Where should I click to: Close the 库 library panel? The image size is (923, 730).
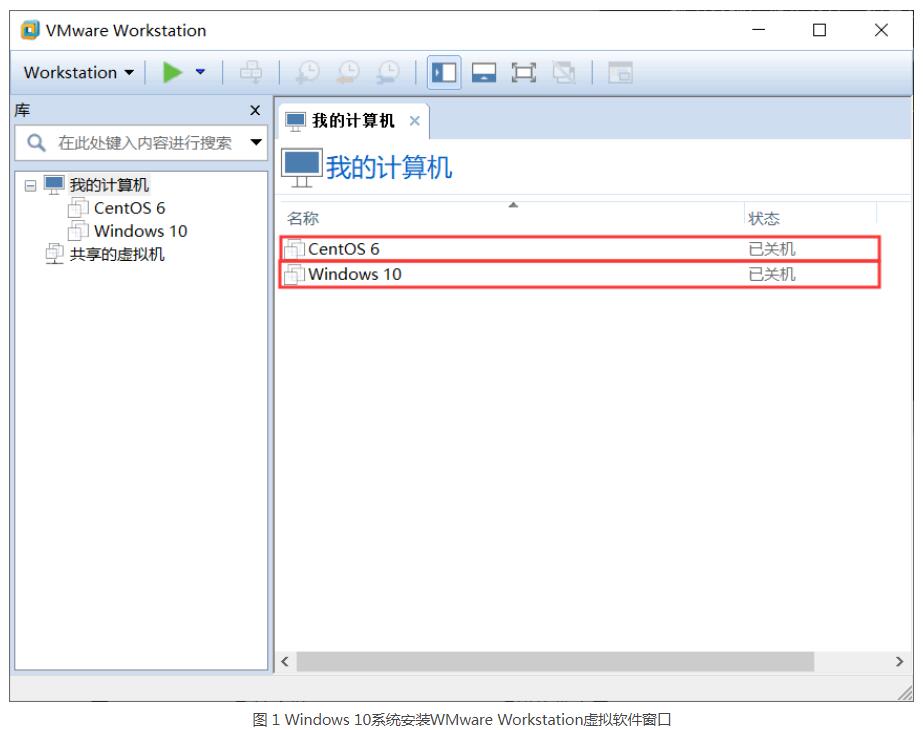coord(255,111)
